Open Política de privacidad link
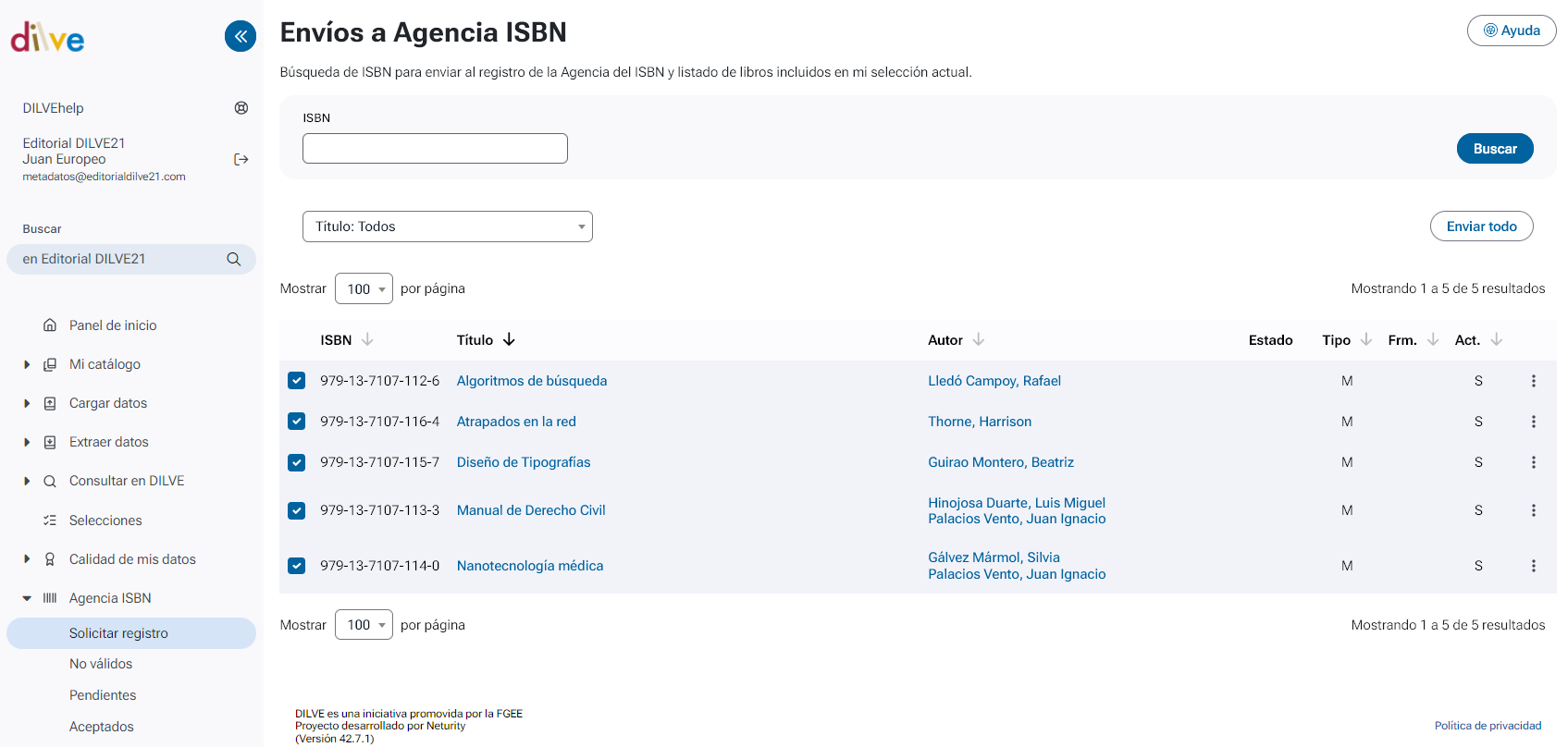The height and width of the screenshot is (747, 1568). pyautogui.click(x=1488, y=726)
